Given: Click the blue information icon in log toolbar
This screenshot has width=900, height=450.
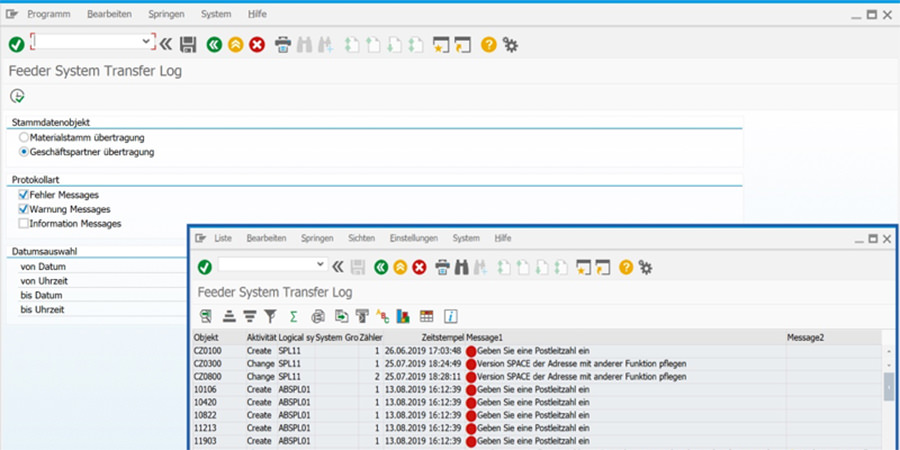Looking at the screenshot, I should click(x=451, y=316).
